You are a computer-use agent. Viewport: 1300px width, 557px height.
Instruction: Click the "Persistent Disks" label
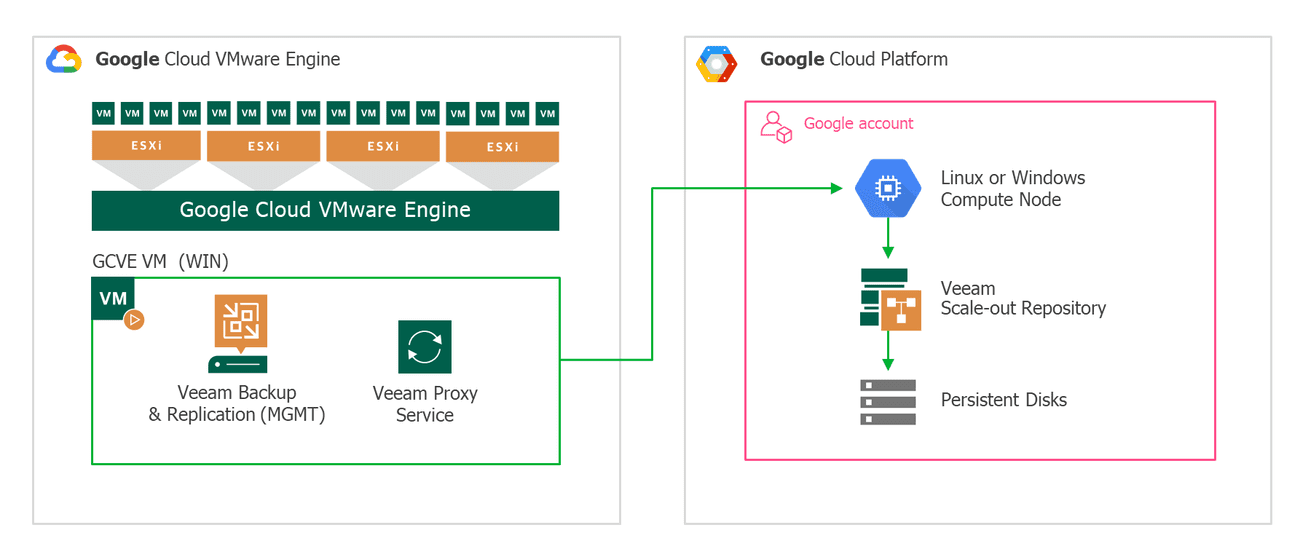(x=1003, y=400)
